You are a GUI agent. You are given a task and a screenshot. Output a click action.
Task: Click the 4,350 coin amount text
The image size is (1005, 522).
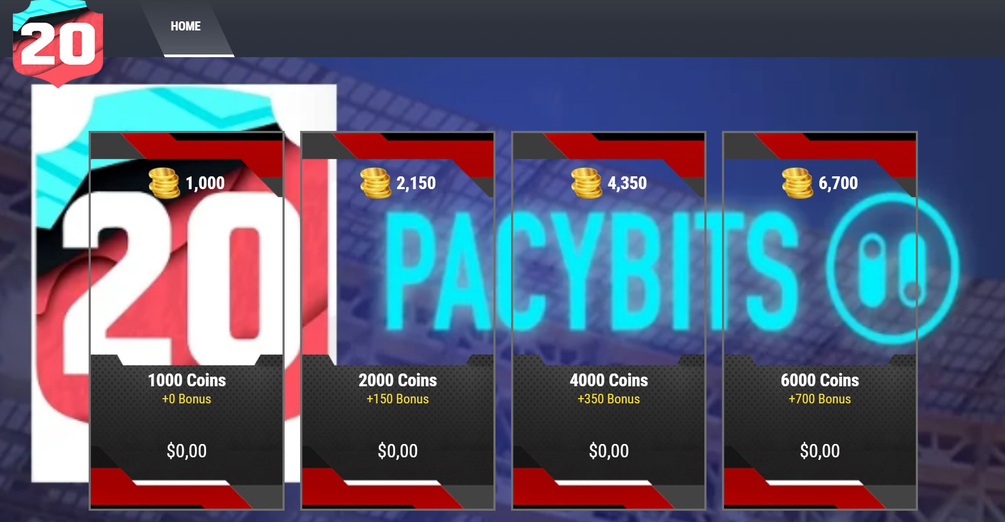(x=627, y=183)
